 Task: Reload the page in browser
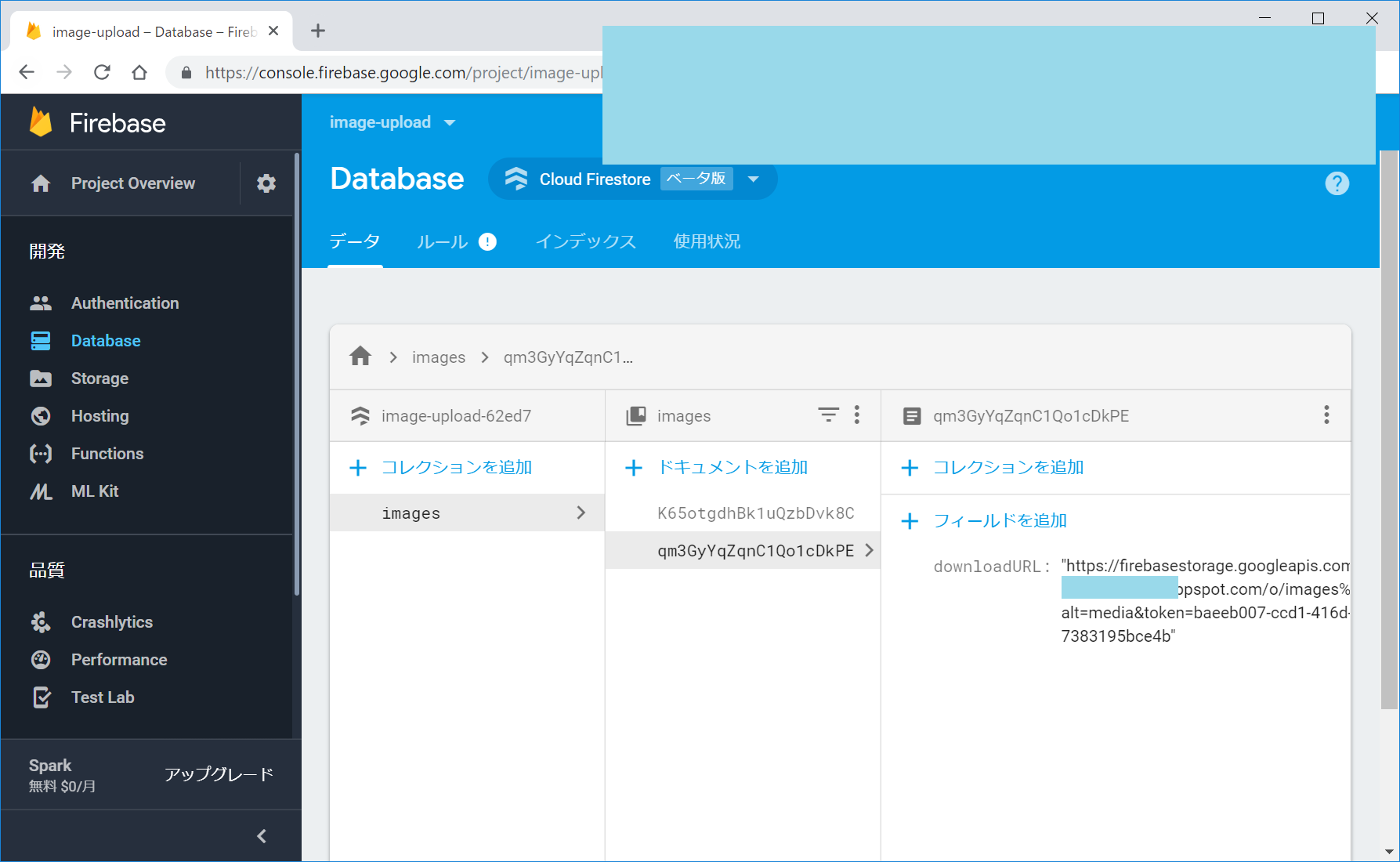pyautogui.click(x=102, y=73)
